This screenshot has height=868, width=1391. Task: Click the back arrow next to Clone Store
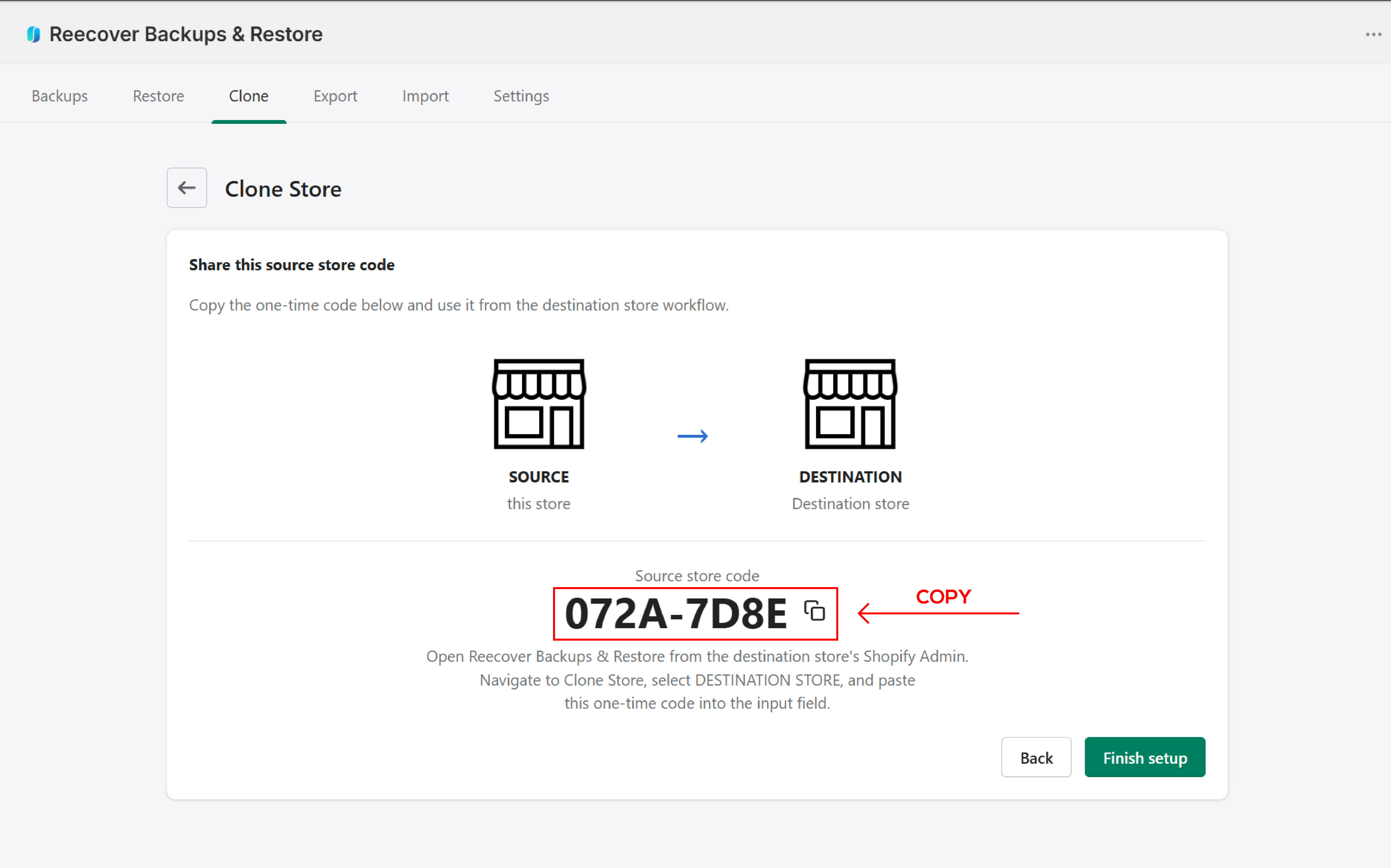187,188
